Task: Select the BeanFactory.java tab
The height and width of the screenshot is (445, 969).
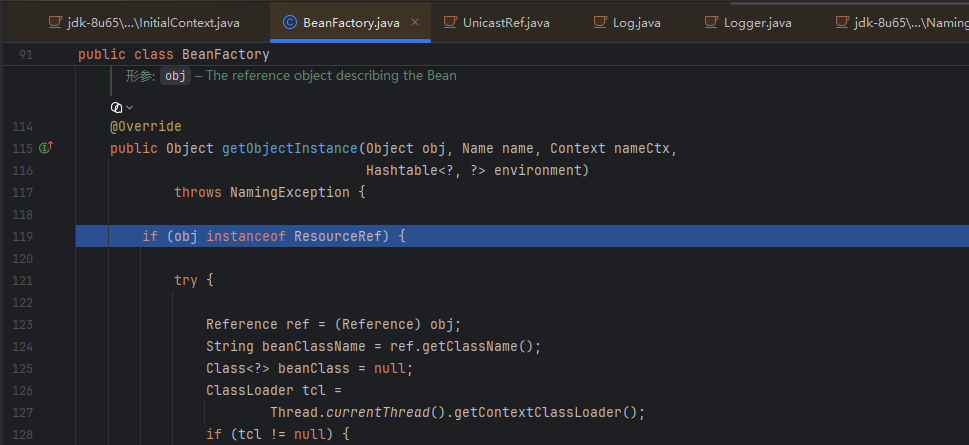Action: [x=350, y=23]
